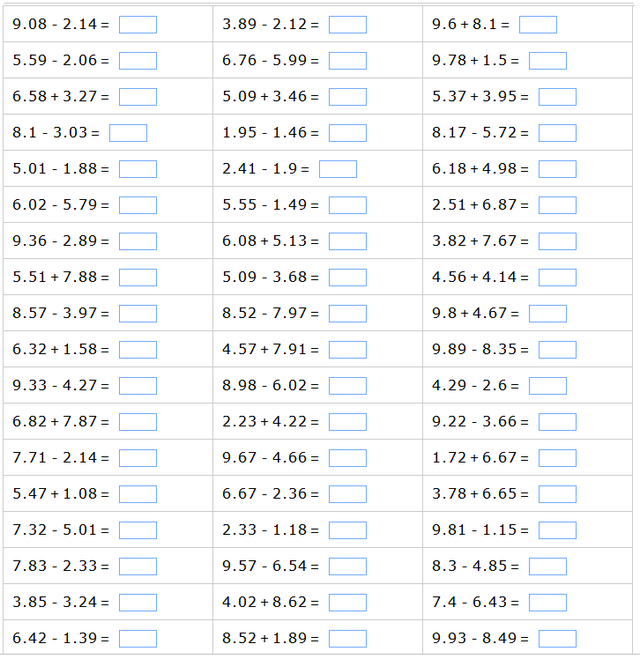The width and height of the screenshot is (640, 659).
Task: Focus the input for 5.09 + 3.46
Action: [x=348, y=97]
